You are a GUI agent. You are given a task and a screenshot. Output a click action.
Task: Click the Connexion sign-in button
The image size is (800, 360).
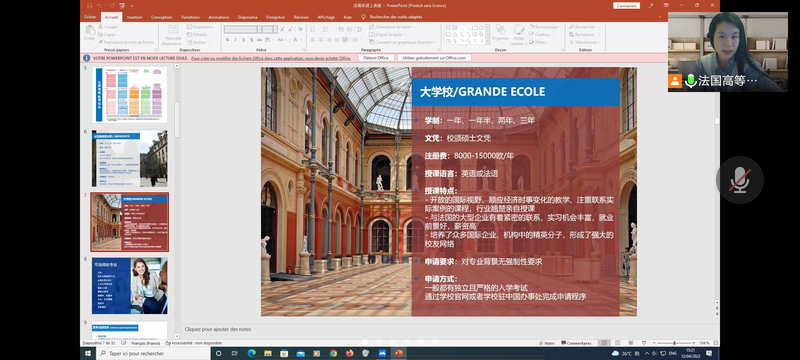point(626,6)
